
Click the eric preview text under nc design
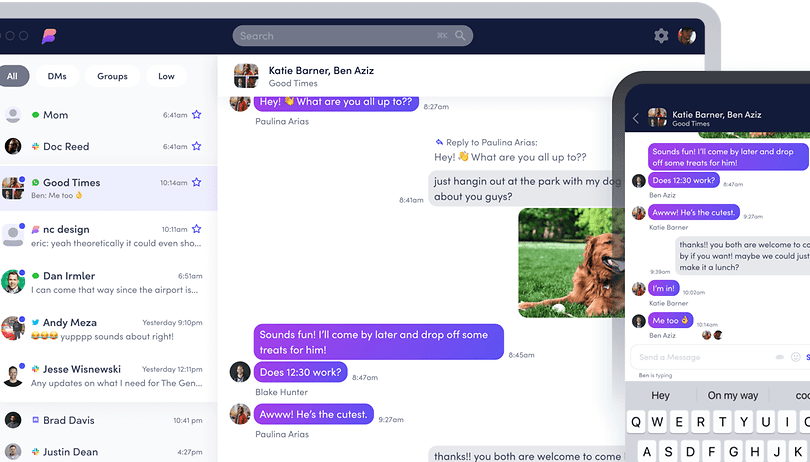click(116, 243)
